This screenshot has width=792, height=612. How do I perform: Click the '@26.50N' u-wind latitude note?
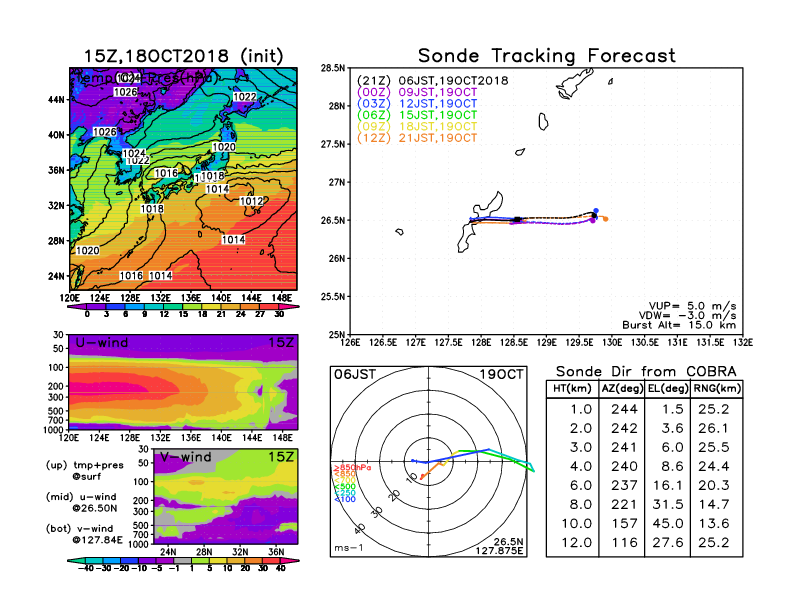[x=94, y=508]
